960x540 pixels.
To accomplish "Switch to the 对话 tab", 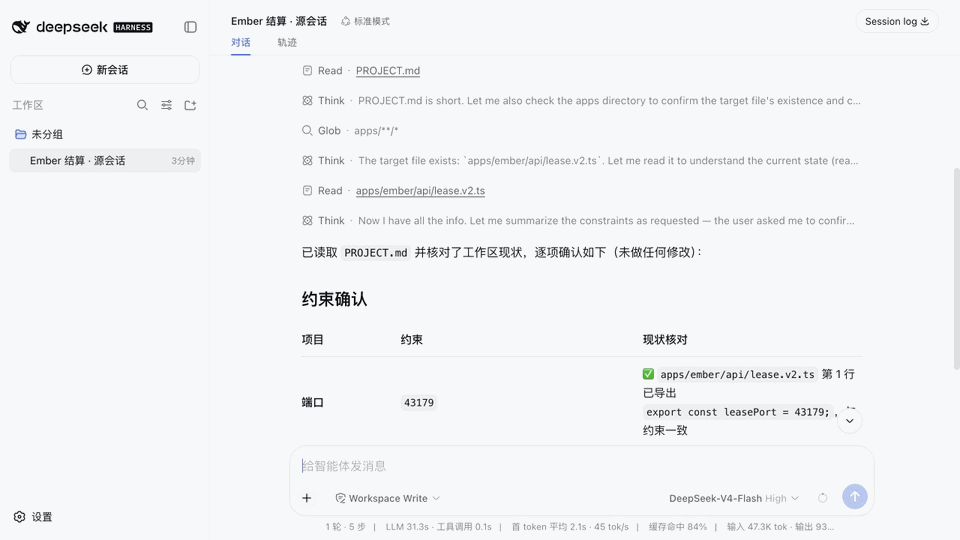I will tap(241, 42).
